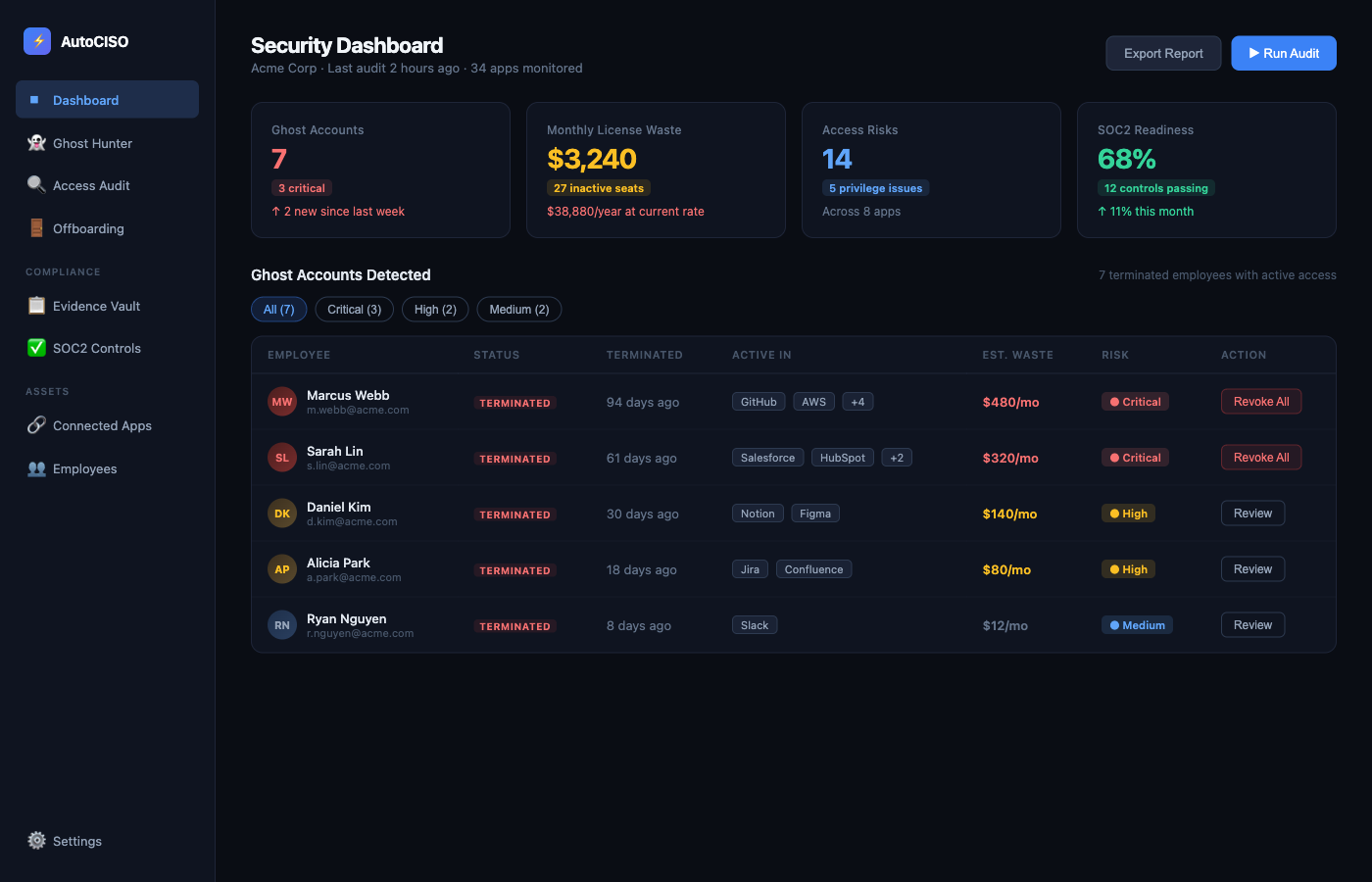Go to Access Audit page
This screenshot has width=1372, height=882.
(x=107, y=185)
